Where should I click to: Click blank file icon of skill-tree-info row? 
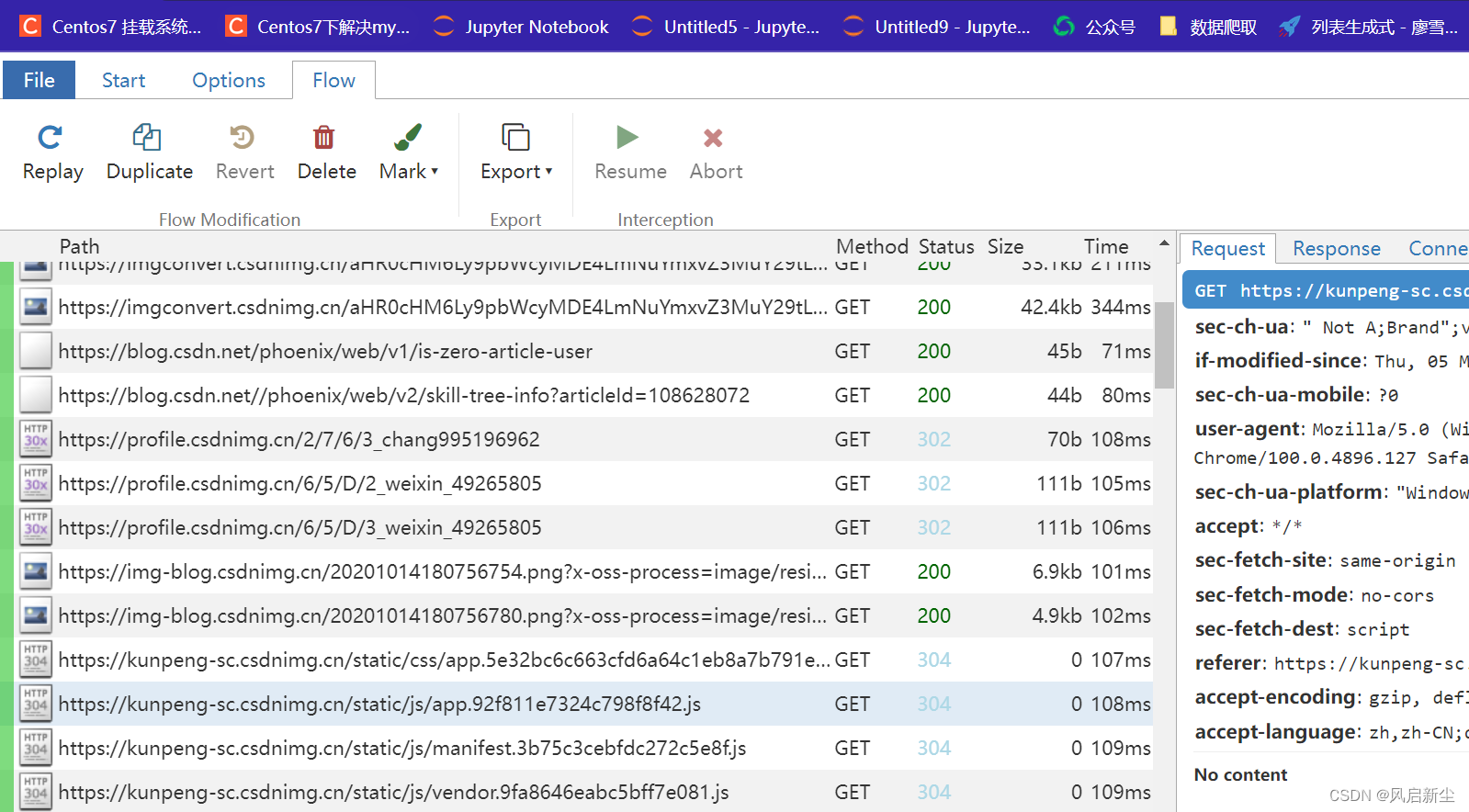pyautogui.click(x=36, y=394)
